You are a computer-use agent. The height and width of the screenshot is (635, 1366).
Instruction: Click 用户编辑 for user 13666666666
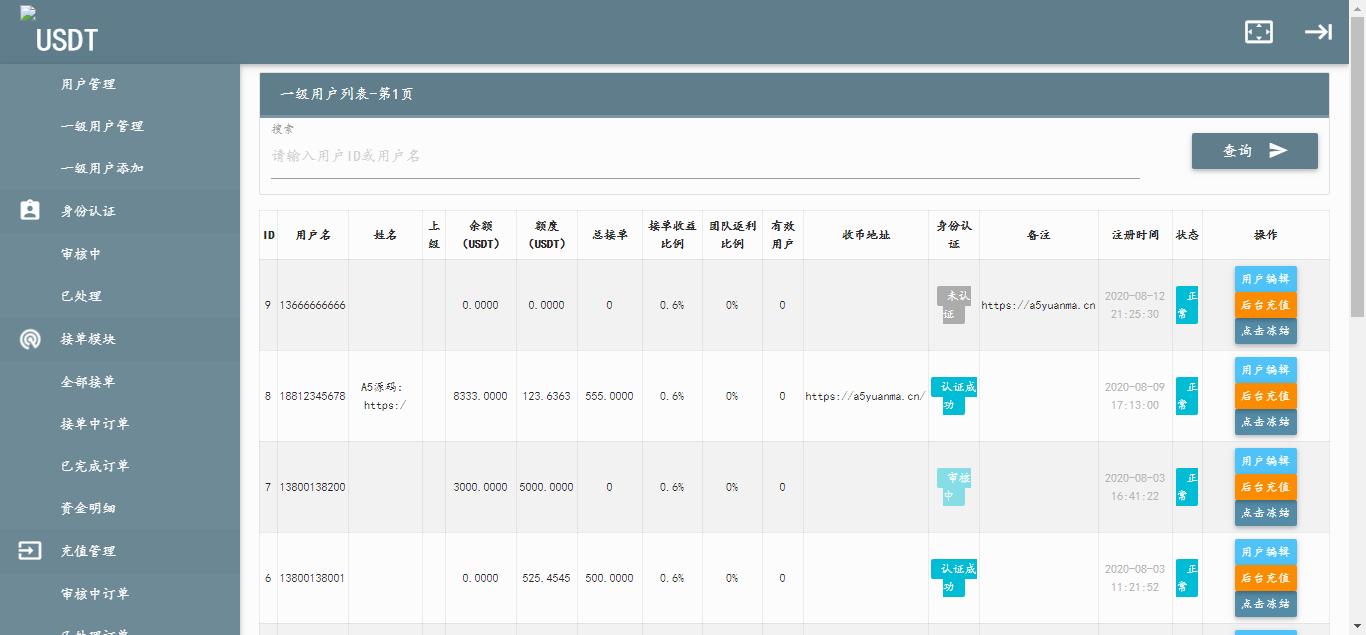click(x=1265, y=279)
